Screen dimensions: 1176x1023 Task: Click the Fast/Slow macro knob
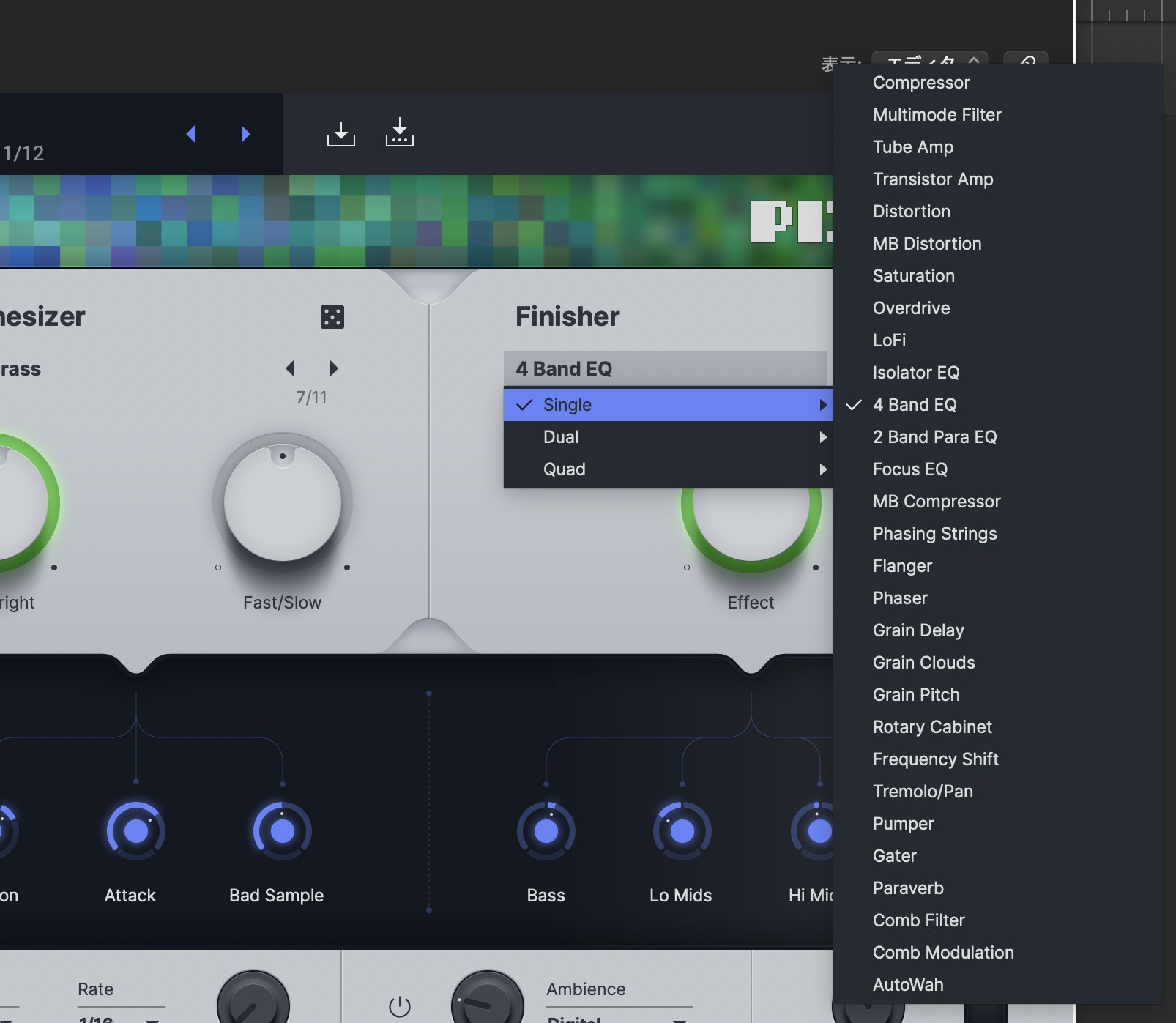283,503
